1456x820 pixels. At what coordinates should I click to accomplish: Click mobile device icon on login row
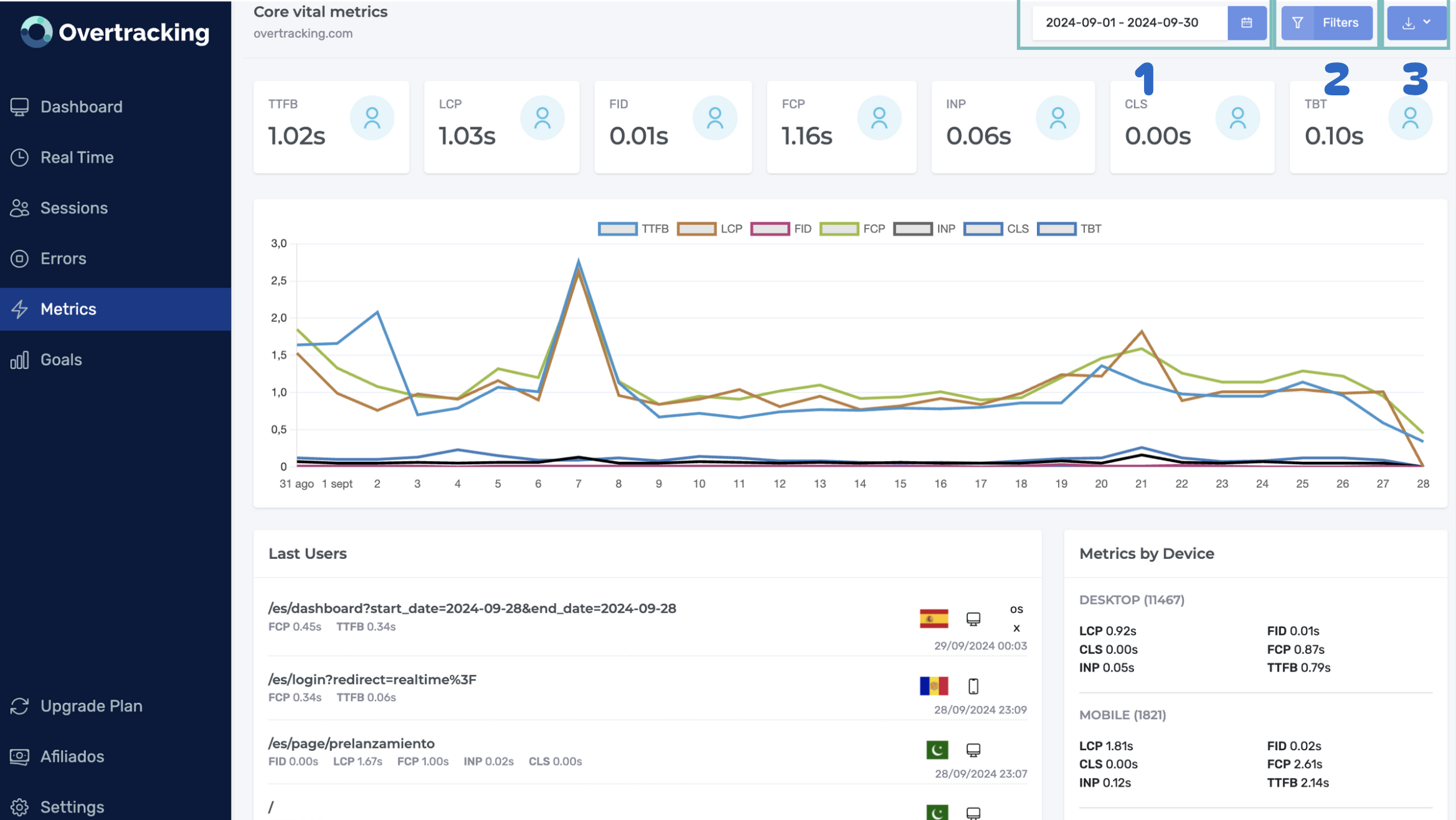[973, 686]
